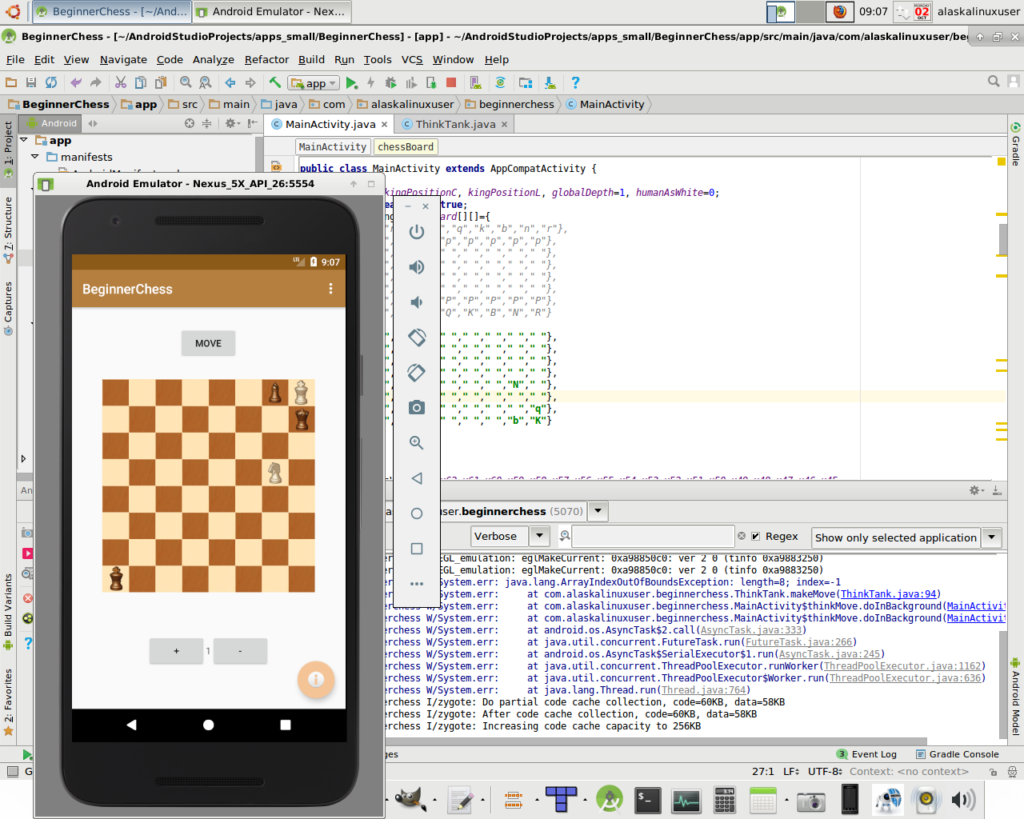Viewport: 1024px width, 819px height.
Task: Tap the orange floating info button
Action: point(316,679)
